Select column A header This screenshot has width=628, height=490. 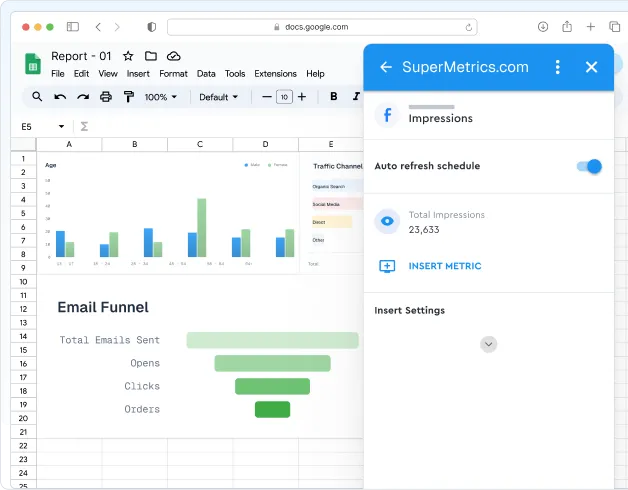(x=69, y=144)
